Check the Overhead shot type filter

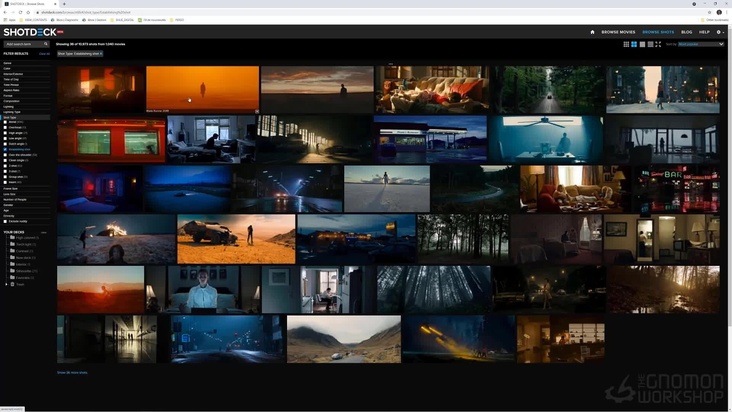pyautogui.click(x=6, y=127)
